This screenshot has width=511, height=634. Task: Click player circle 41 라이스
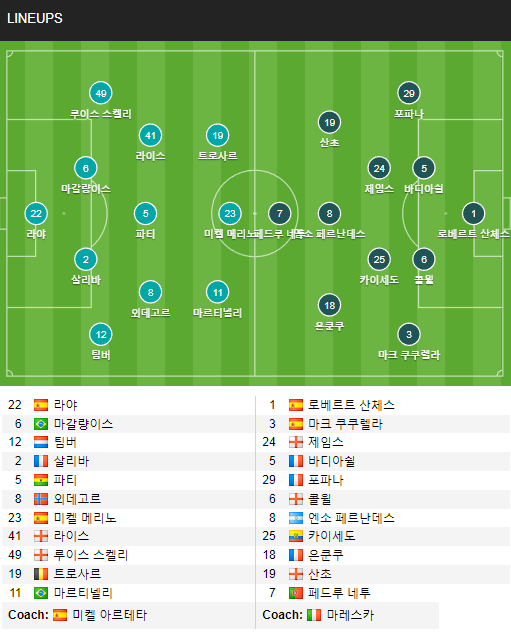tap(150, 135)
